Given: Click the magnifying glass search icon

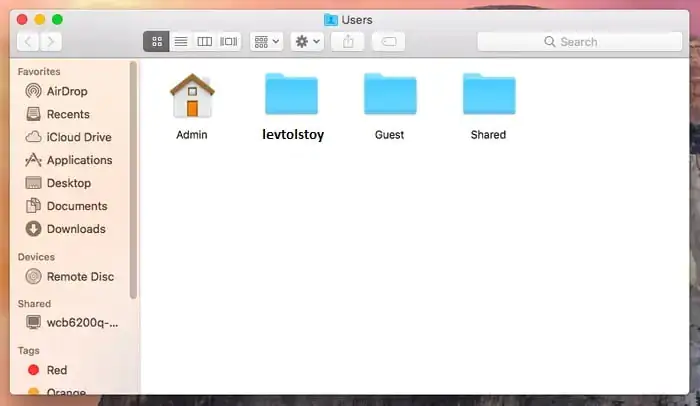Looking at the screenshot, I should tap(550, 42).
